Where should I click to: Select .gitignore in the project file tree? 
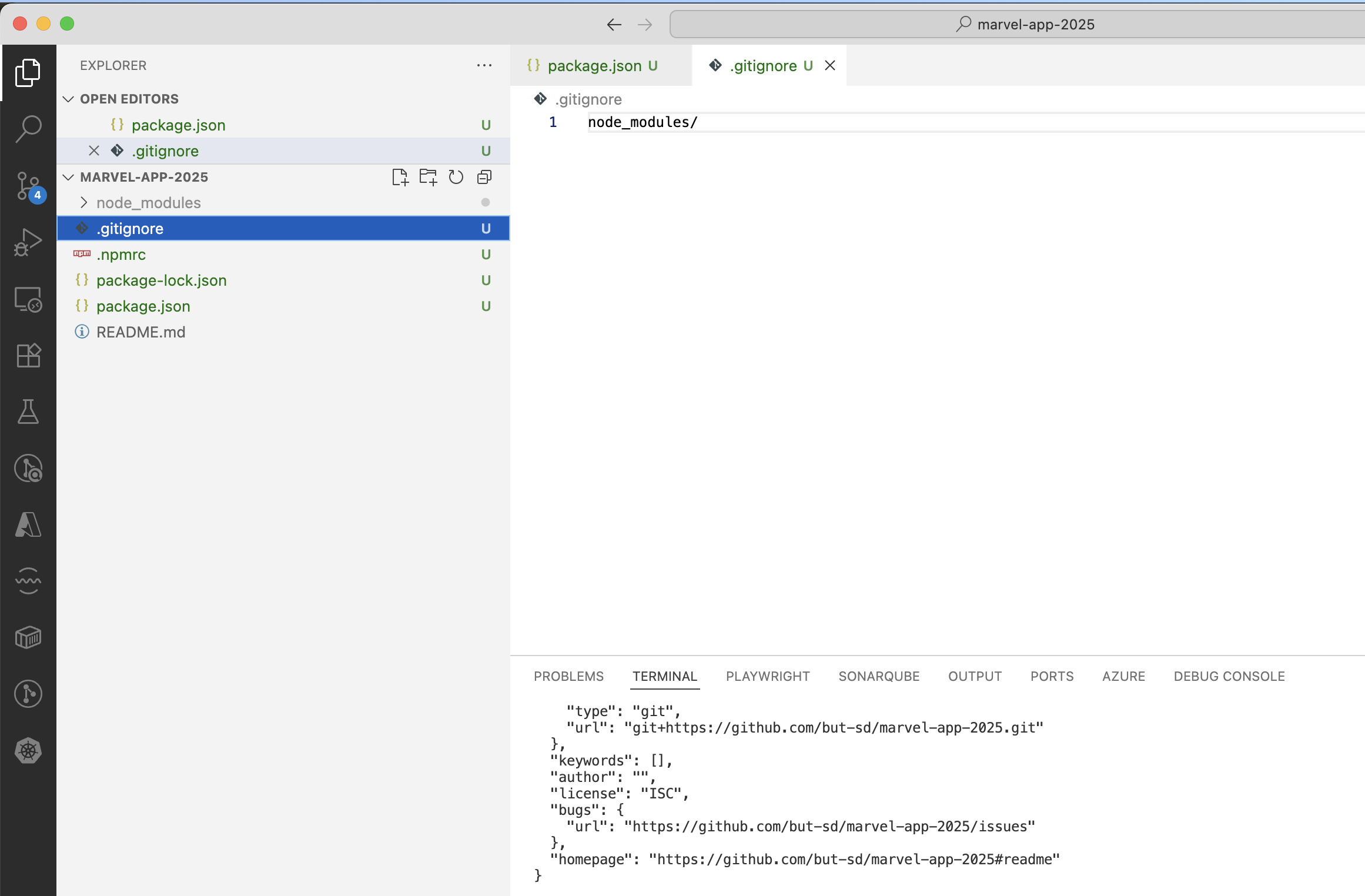(283, 228)
